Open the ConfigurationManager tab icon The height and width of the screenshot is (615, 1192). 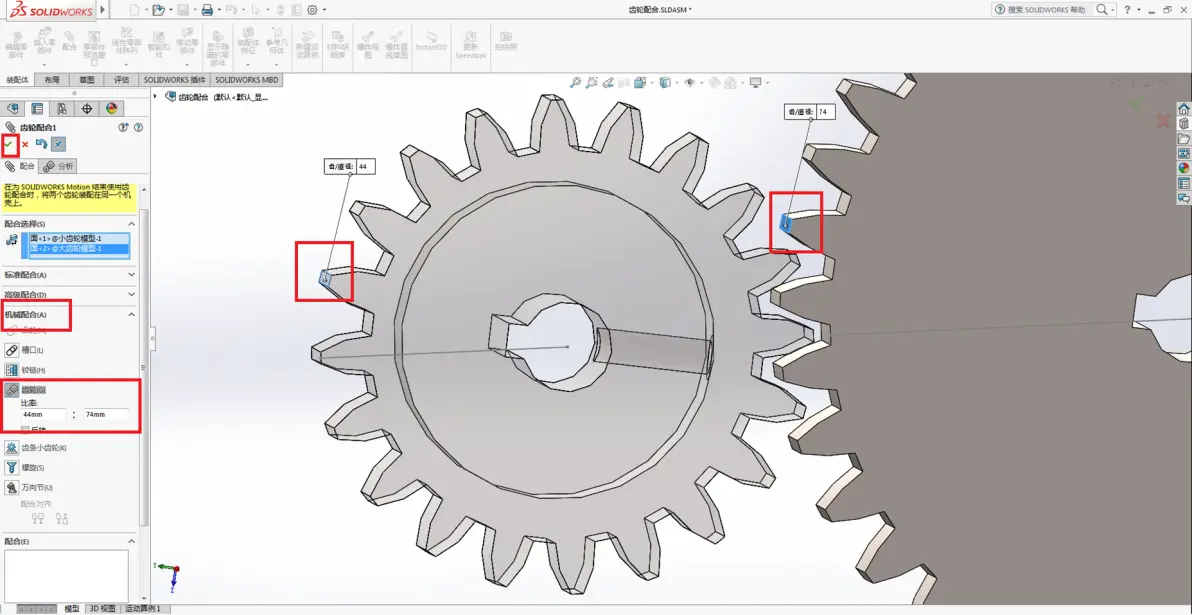click(x=62, y=108)
